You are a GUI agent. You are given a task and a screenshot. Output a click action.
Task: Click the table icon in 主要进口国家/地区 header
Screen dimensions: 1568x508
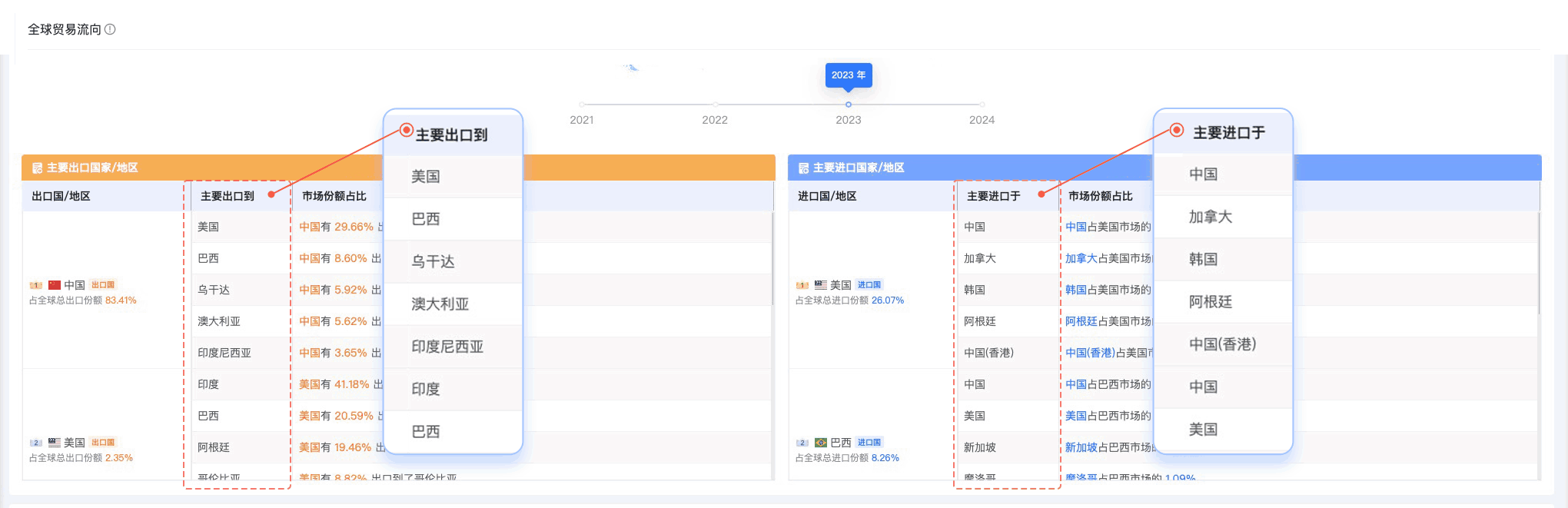tap(803, 168)
